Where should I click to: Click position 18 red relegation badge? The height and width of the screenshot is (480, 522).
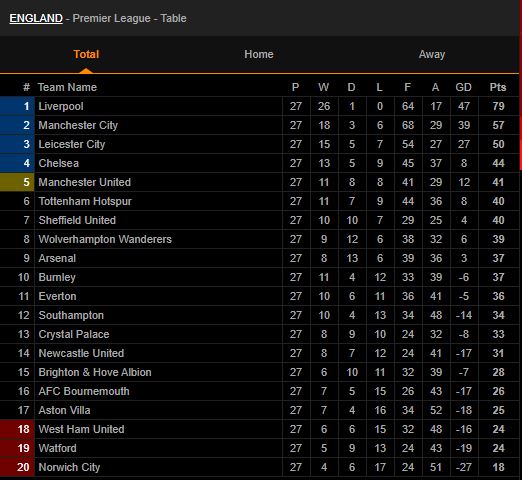(17, 429)
